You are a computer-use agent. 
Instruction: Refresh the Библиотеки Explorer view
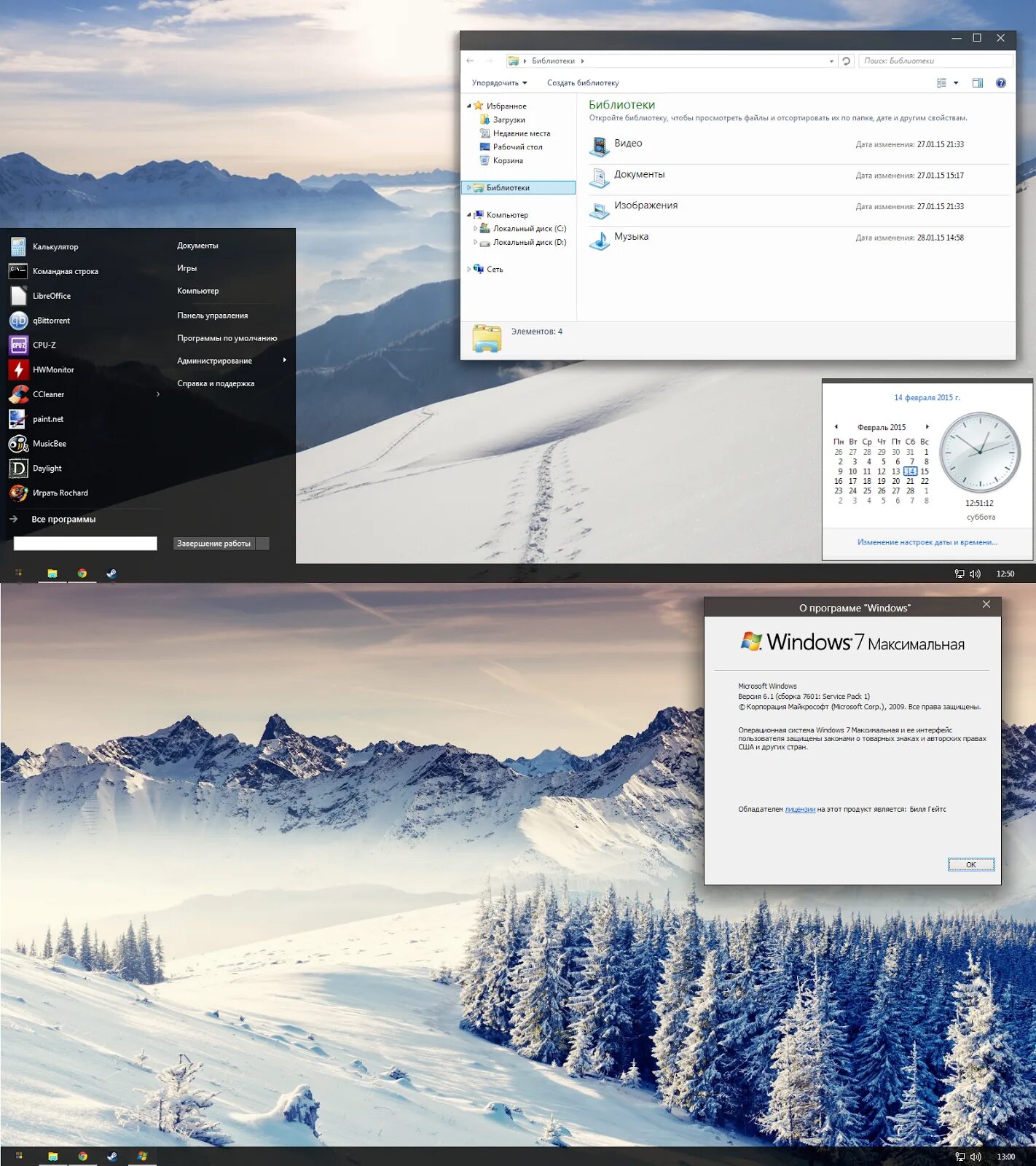847,61
